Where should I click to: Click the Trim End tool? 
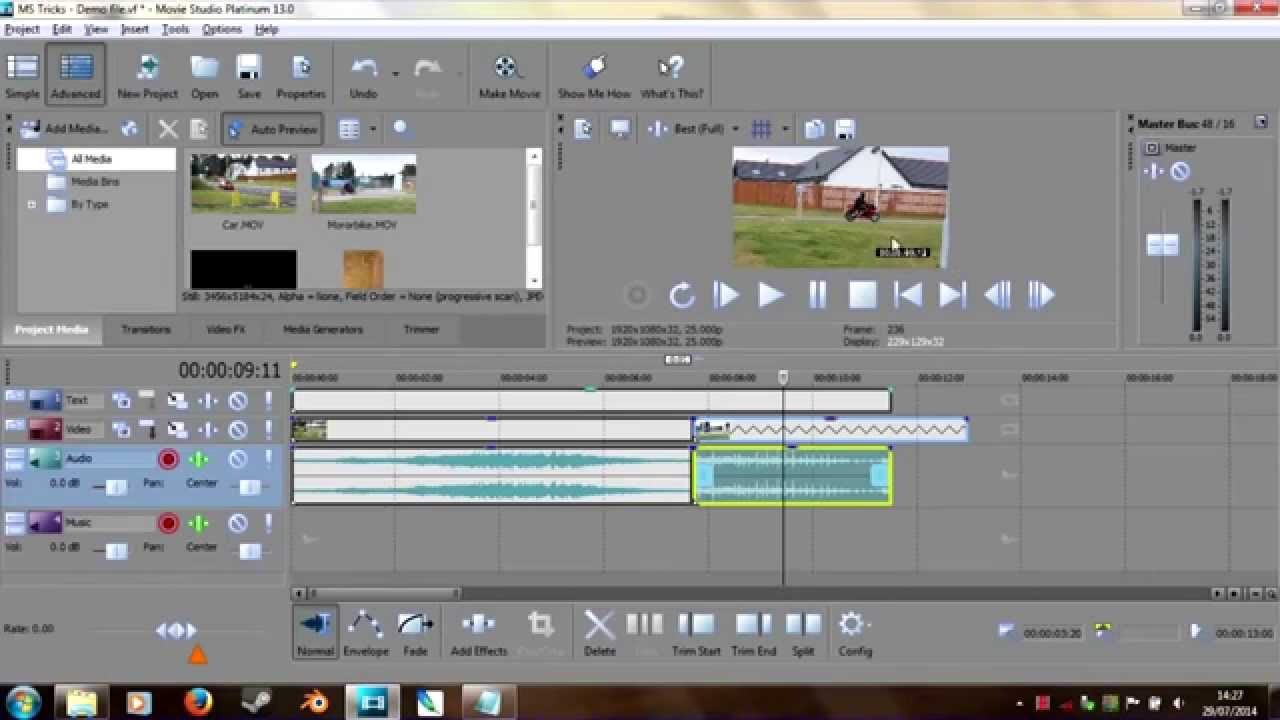[754, 633]
